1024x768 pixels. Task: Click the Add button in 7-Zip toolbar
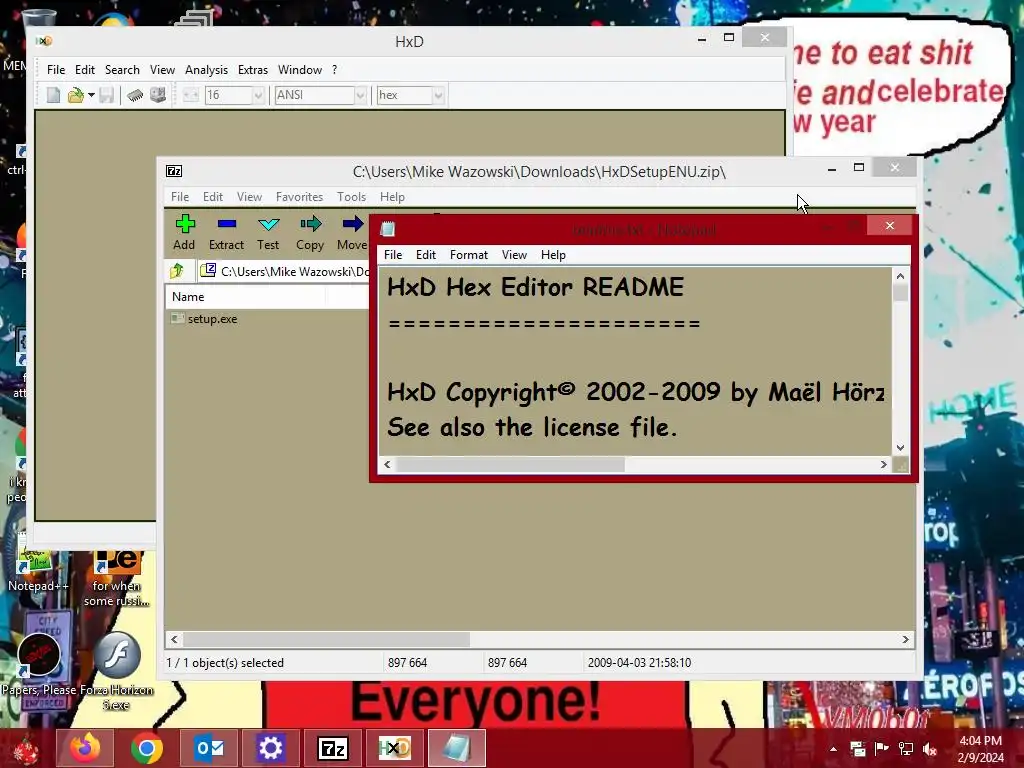click(x=184, y=232)
